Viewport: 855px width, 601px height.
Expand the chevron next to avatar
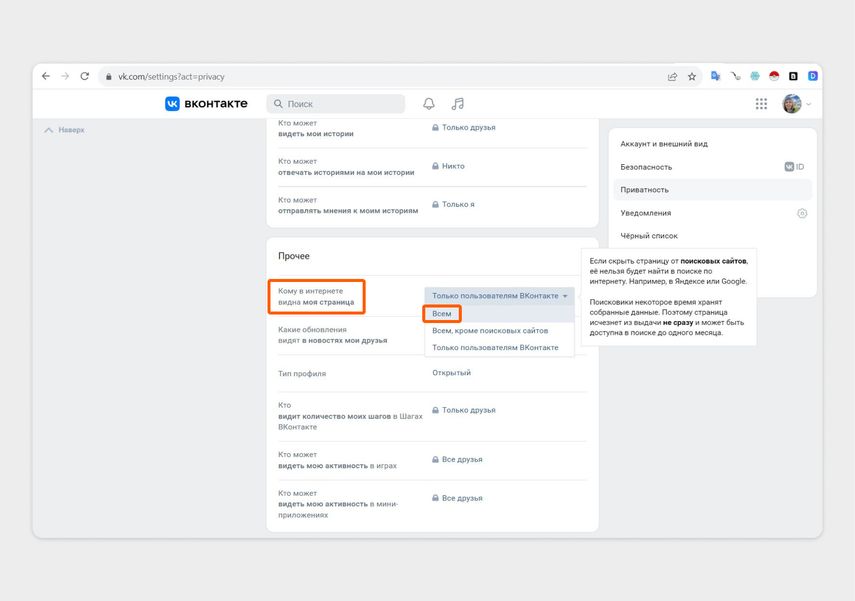point(809,104)
